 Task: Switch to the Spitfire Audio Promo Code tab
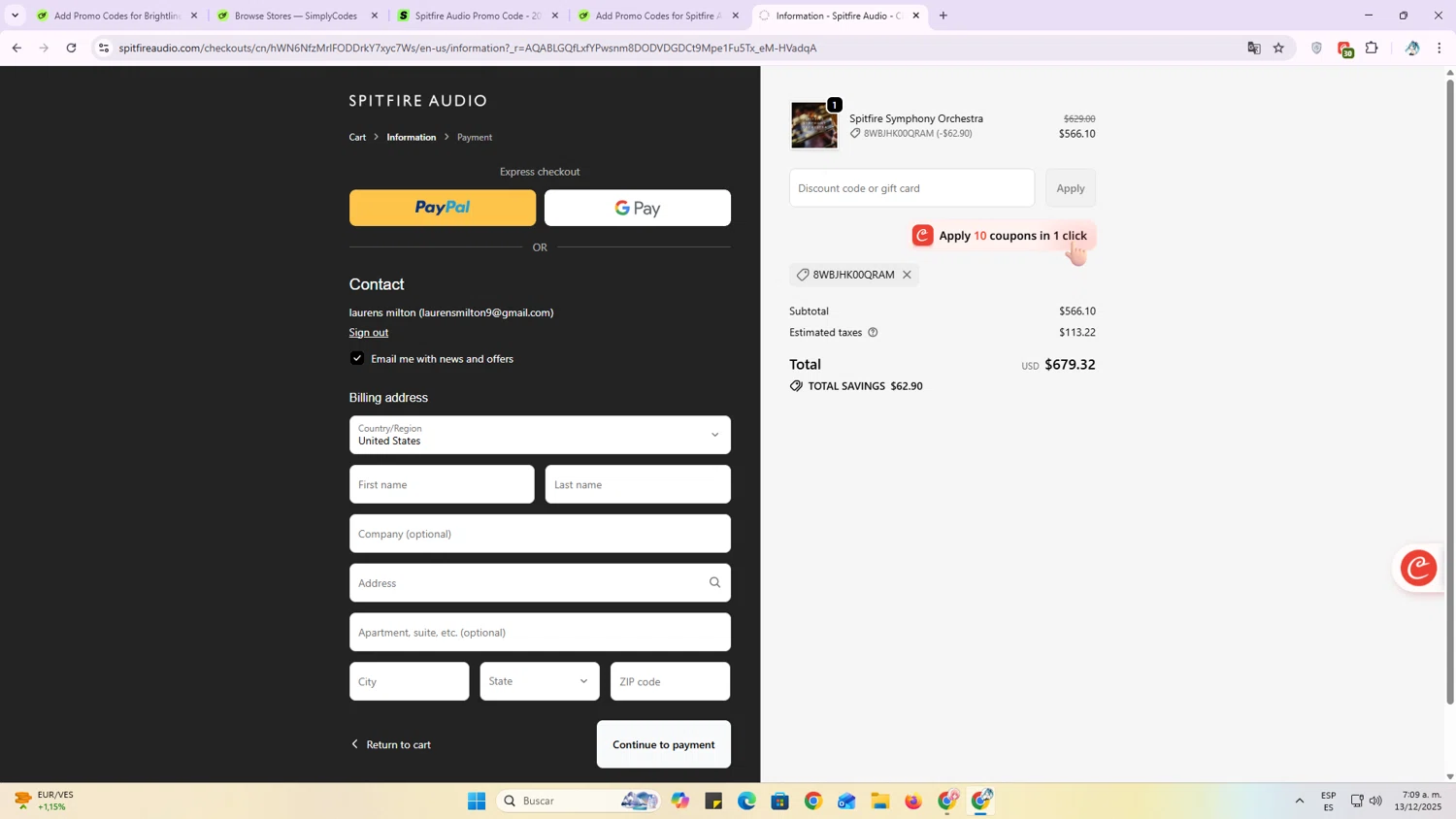478,16
